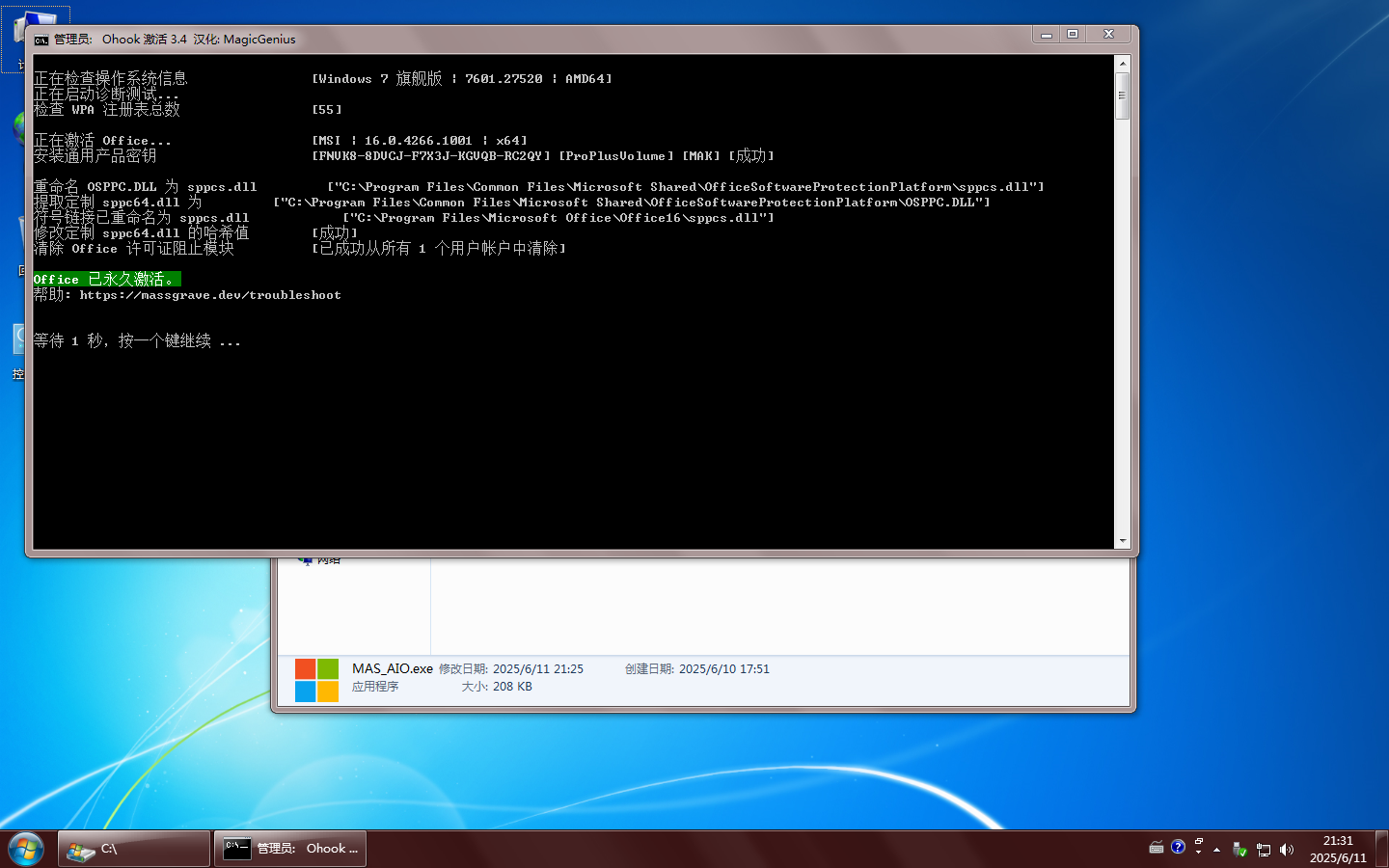Click the blue language bar help icon
Viewport: 1389px width, 868px height.
point(1178,847)
